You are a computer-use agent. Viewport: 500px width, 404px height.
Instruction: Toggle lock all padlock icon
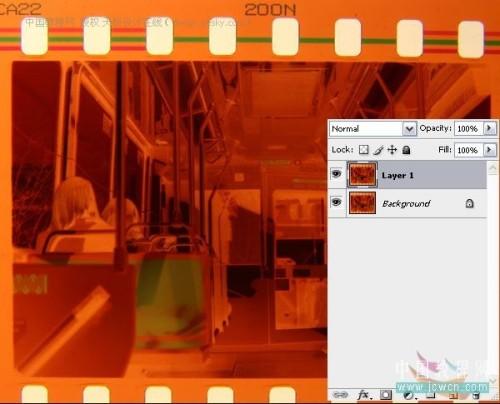406,150
